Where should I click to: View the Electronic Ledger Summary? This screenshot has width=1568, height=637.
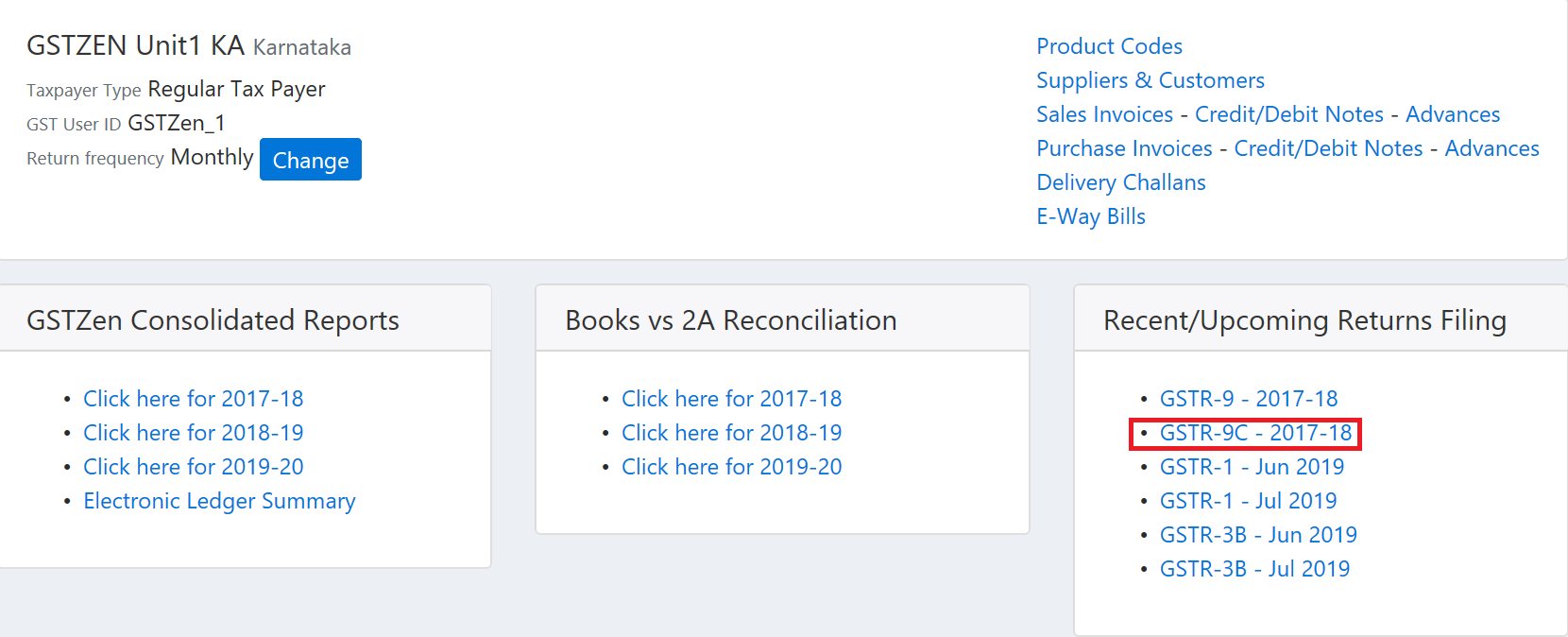219,501
